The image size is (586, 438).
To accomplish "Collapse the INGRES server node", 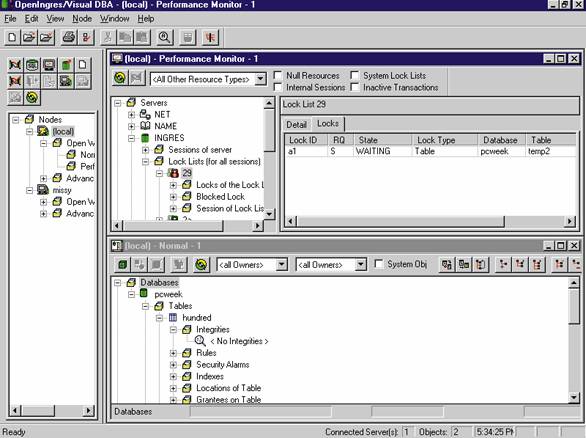I will (131, 138).
